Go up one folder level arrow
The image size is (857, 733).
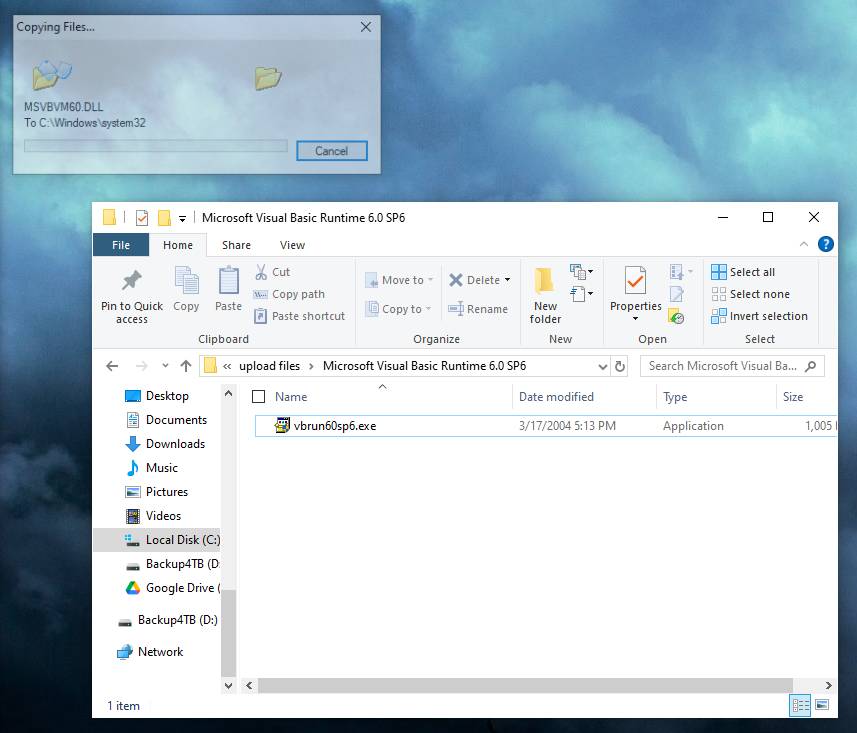tap(186, 366)
